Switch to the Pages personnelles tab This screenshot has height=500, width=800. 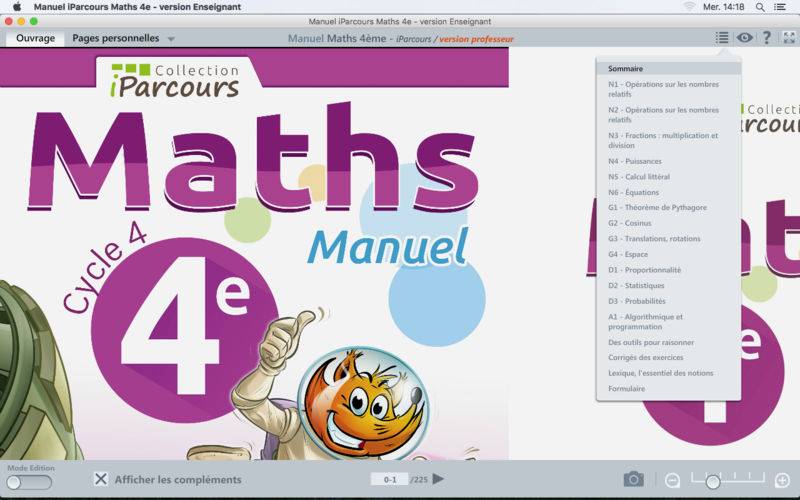pos(116,38)
